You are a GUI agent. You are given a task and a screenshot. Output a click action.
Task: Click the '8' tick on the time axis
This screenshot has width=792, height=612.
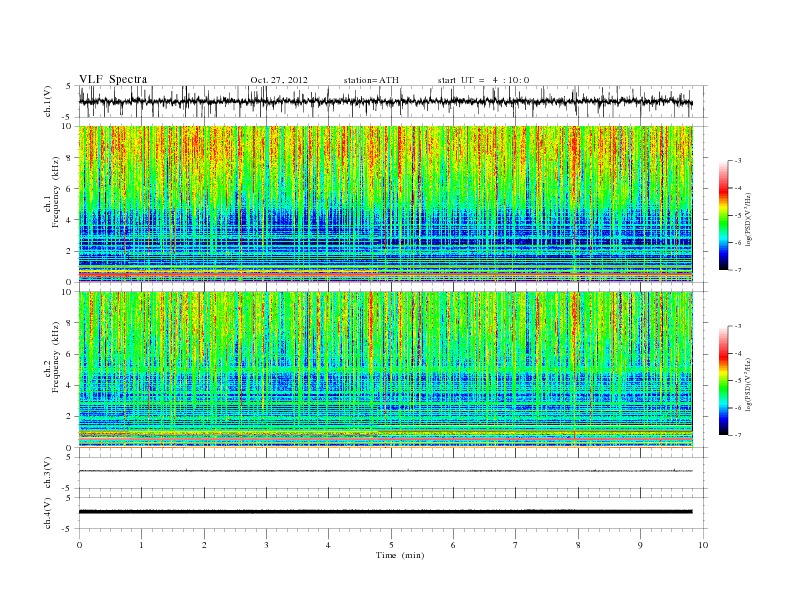click(578, 545)
